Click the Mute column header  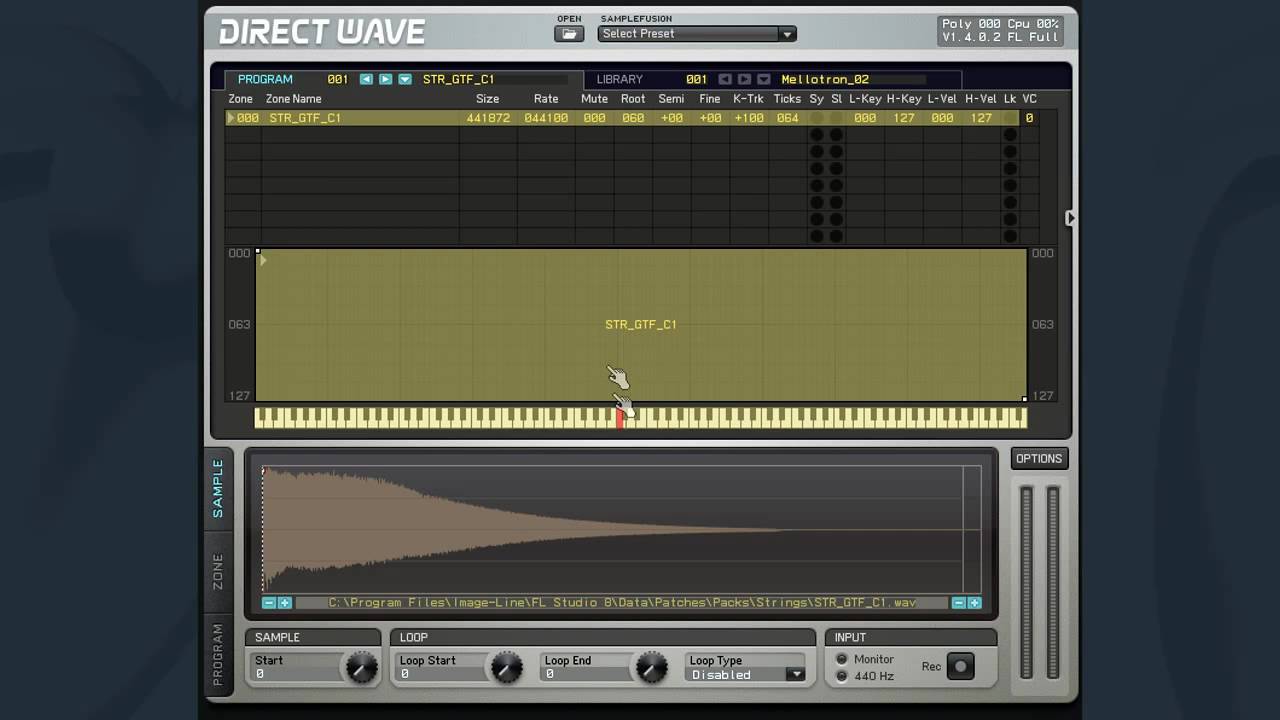pyautogui.click(x=594, y=99)
